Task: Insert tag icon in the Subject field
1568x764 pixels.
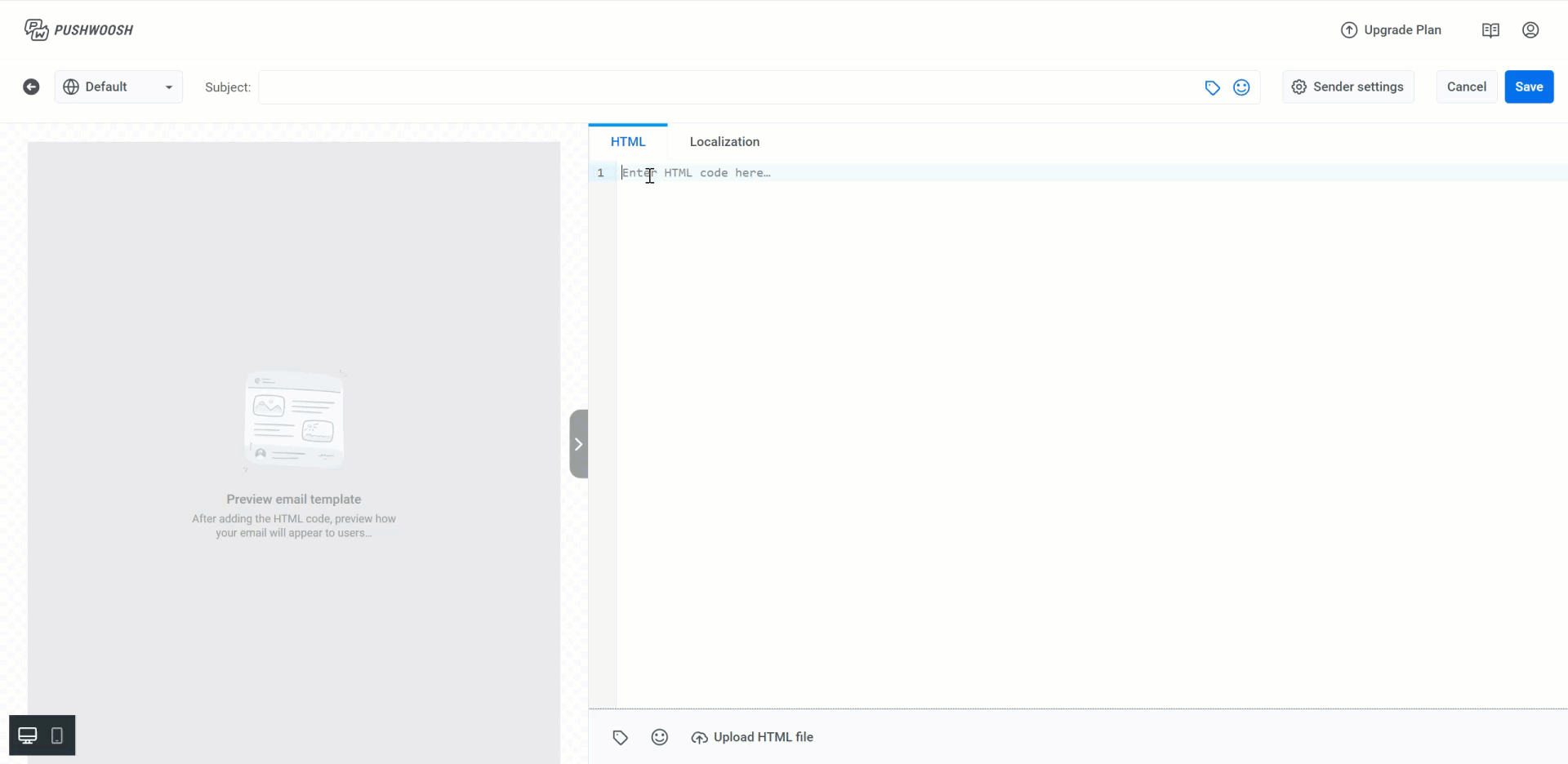Action: click(1212, 87)
